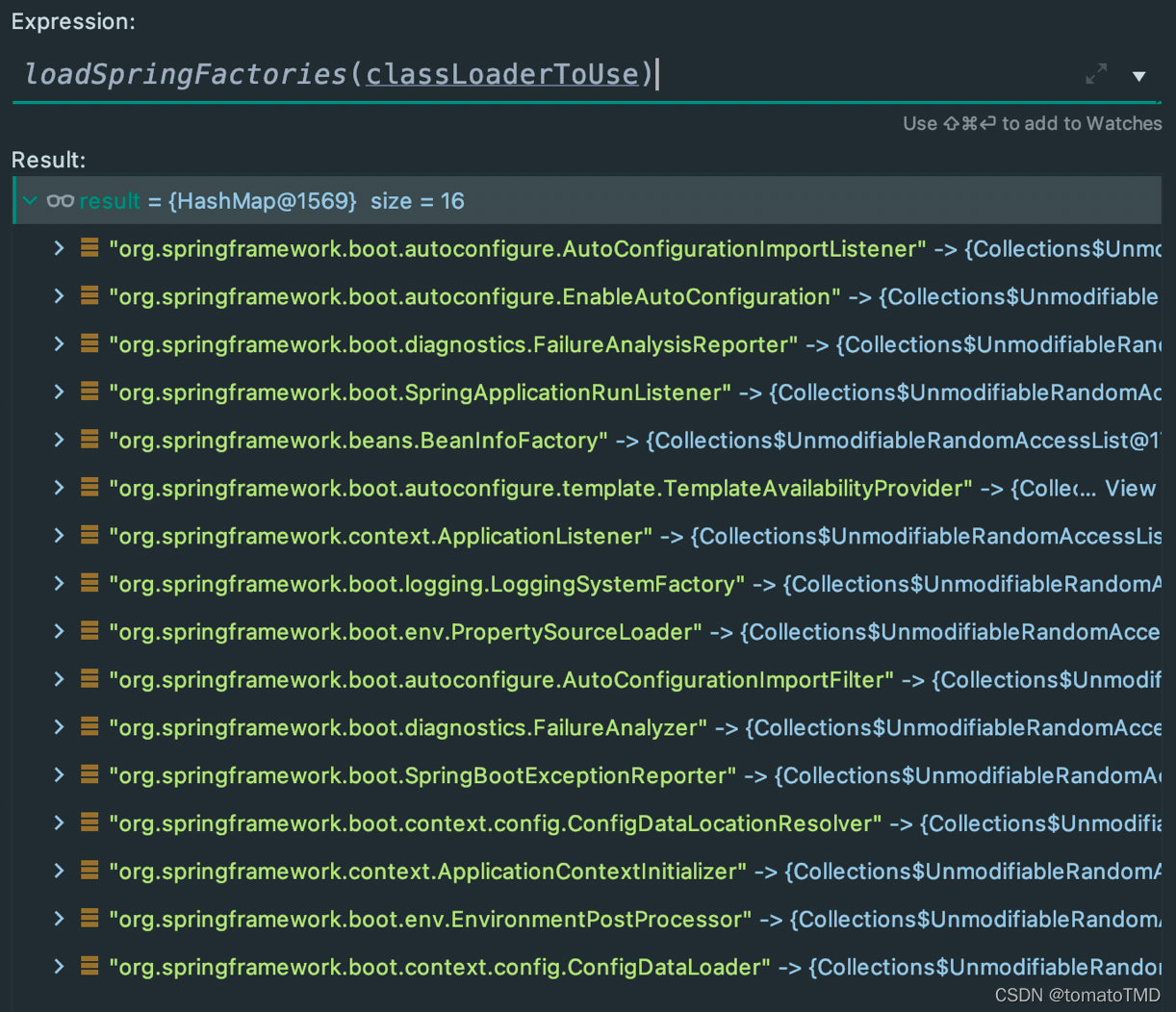Click map entry icon for EnableAutoConfiguration

coord(89,296)
